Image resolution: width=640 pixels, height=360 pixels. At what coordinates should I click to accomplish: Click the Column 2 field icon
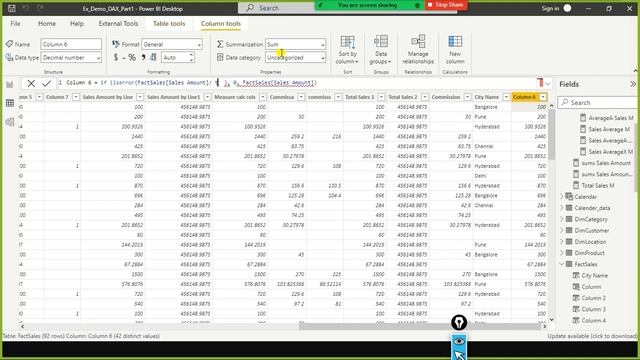[x=576, y=298]
